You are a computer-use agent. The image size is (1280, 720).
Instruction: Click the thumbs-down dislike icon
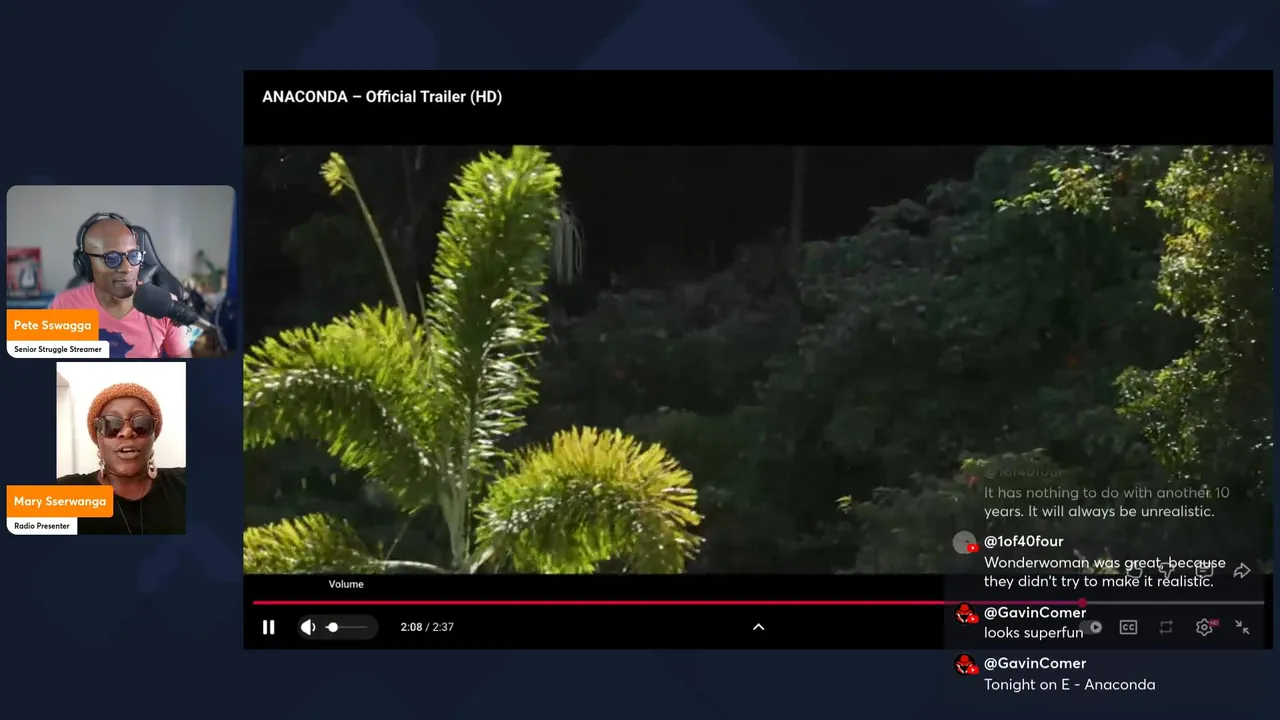pos(1168,571)
